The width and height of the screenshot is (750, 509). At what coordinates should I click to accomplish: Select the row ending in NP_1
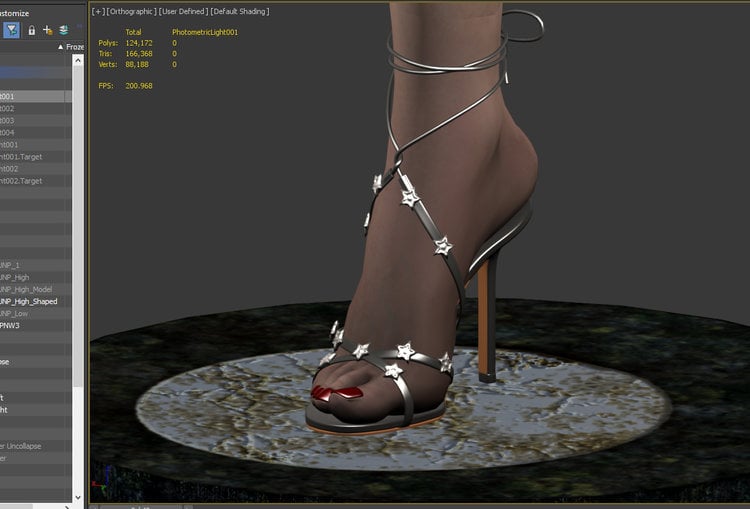(x=36, y=266)
